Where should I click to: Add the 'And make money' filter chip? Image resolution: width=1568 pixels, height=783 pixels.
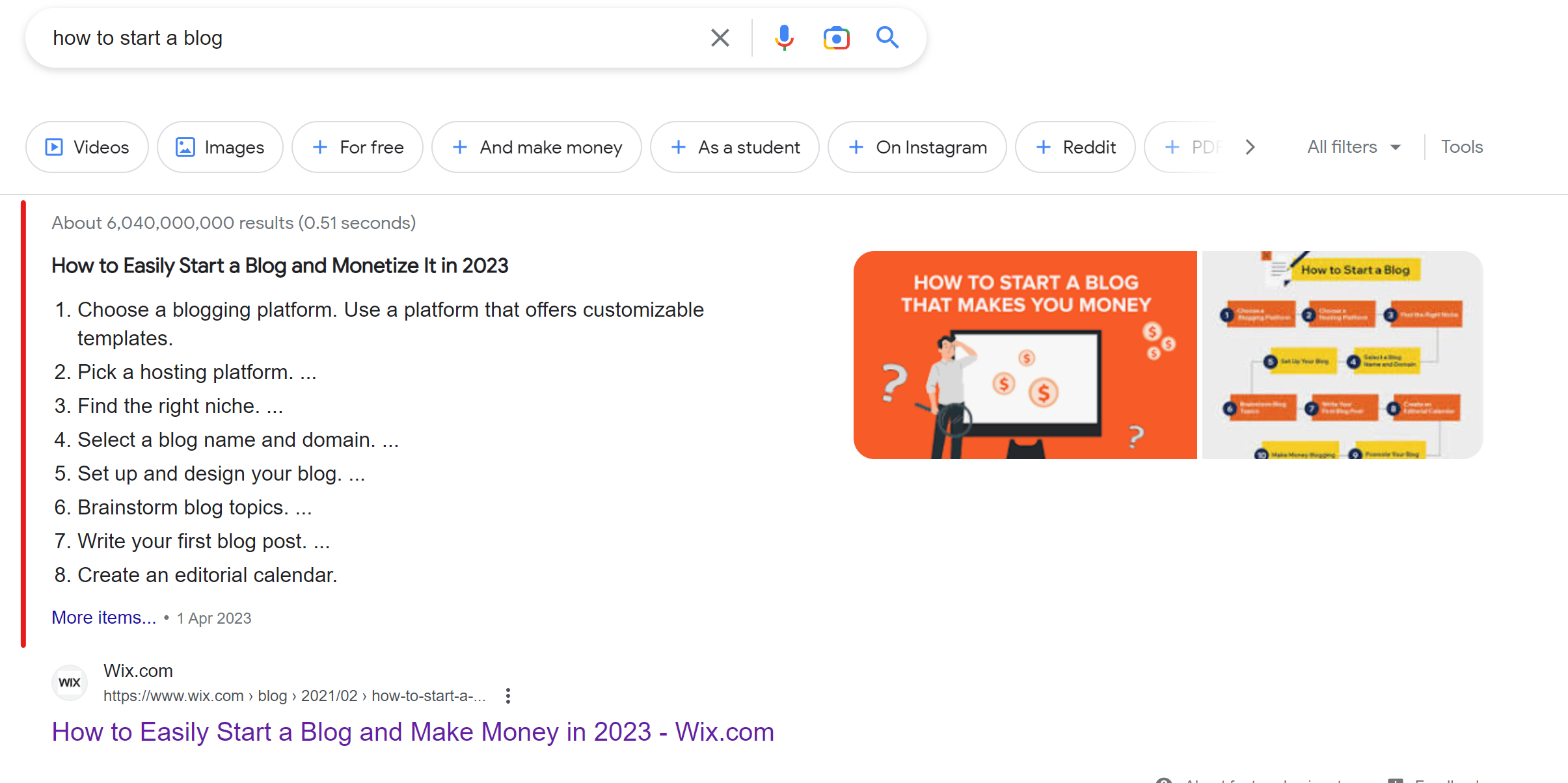pyautogui.click(x=537, y=147)
